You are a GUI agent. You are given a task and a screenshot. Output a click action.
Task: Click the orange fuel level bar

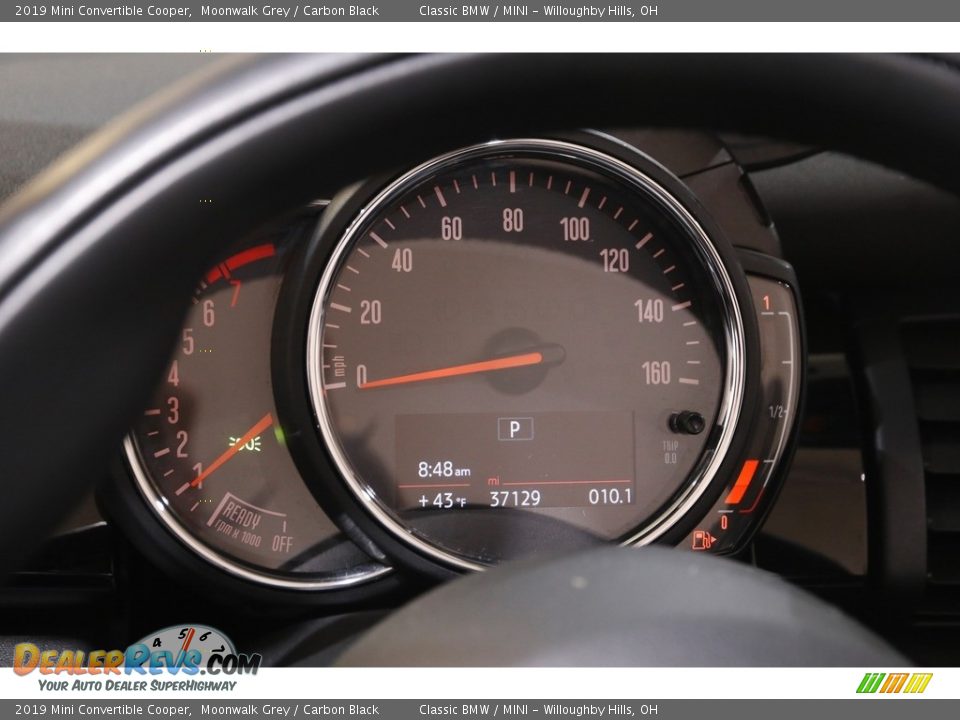click(742, 482)
